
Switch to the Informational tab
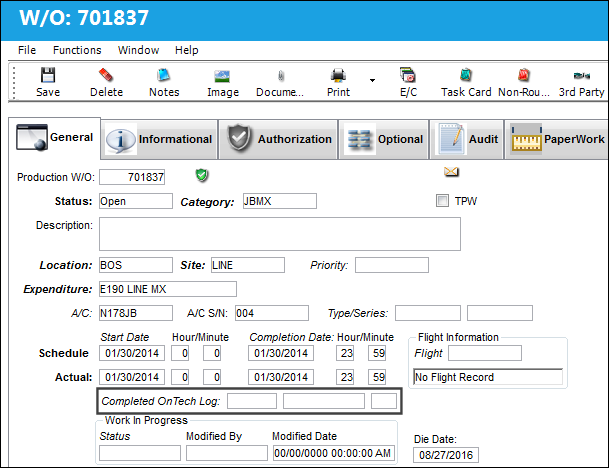point(159,139)
